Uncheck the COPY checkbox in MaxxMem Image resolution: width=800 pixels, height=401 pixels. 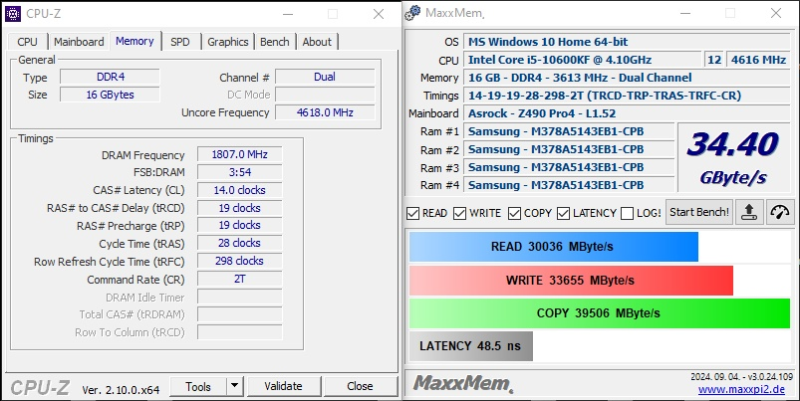coord(514,213)
